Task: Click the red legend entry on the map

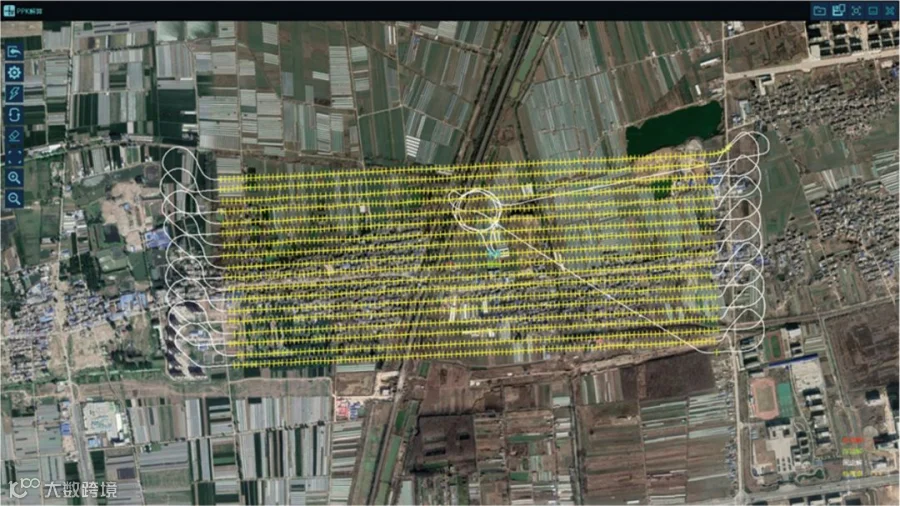Action: click(852, 440)
